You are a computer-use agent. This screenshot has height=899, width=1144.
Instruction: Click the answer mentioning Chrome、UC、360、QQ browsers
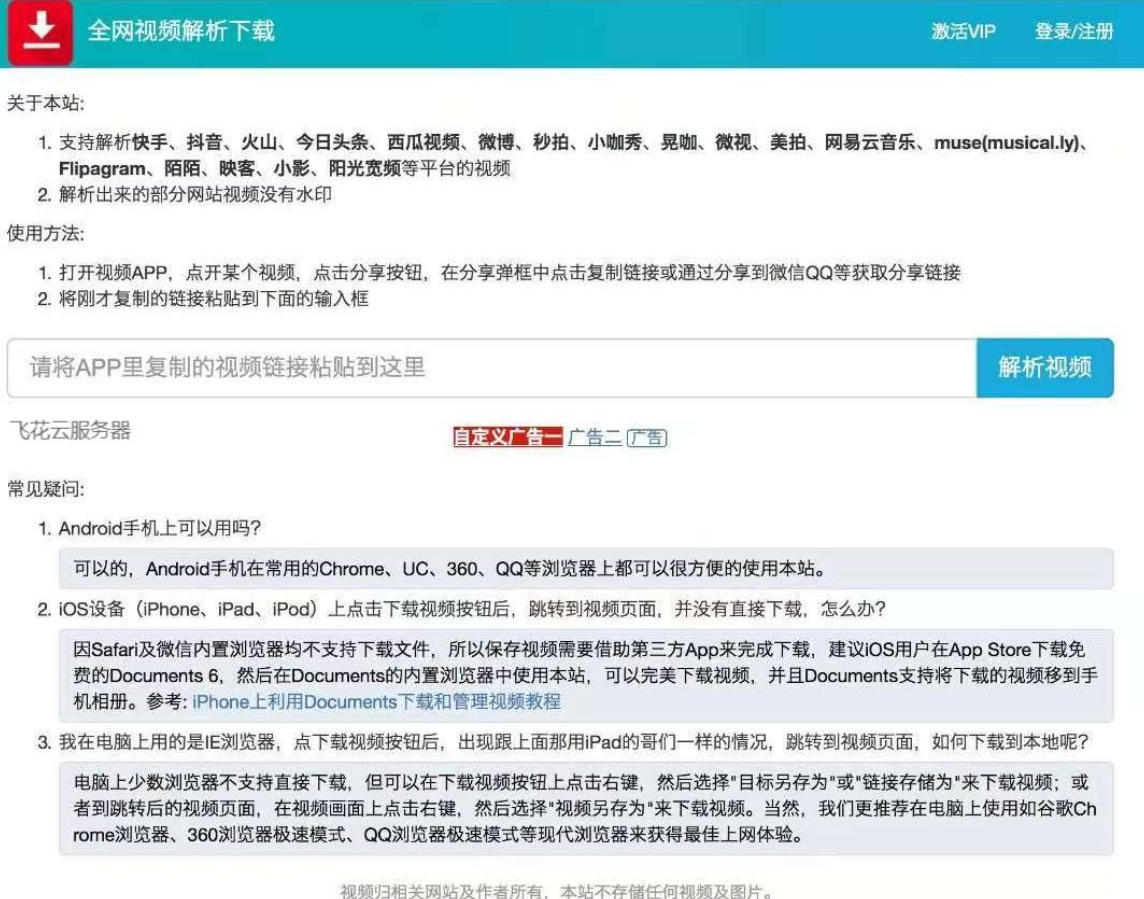[586, 568]
